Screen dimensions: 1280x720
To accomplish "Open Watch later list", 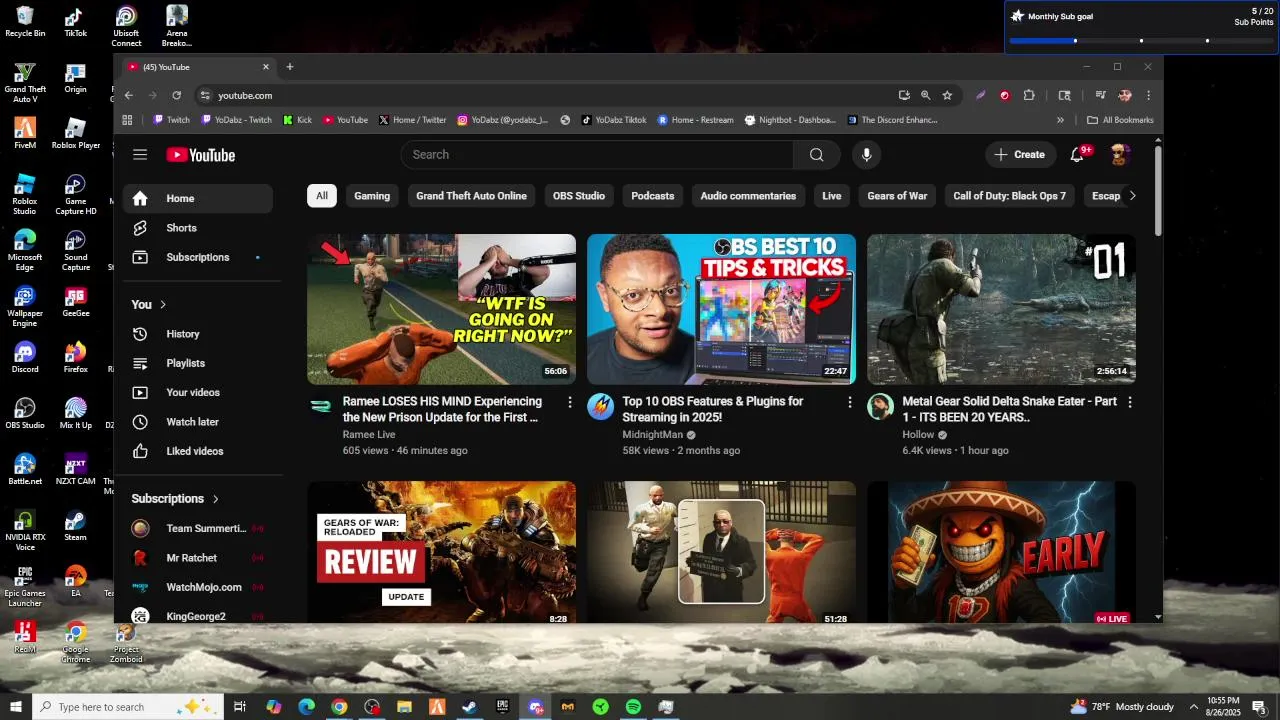I will tap(198, 422).
